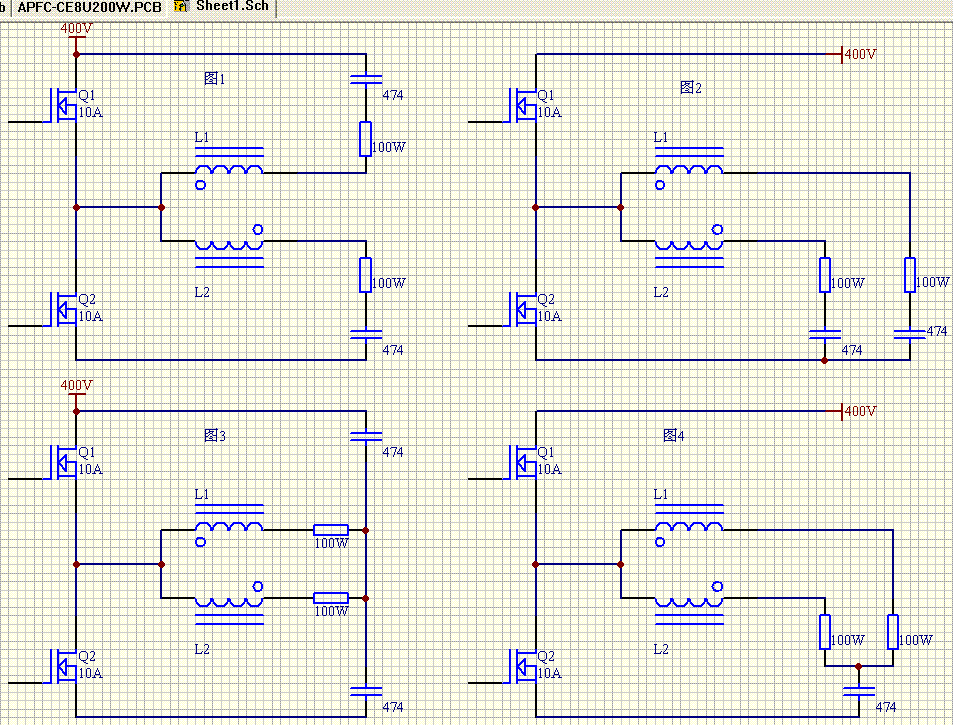This screenshot has width=953, height=725.
Task: Select 474 capacitor on 400V rail in 图3
Action: (366, 436)
